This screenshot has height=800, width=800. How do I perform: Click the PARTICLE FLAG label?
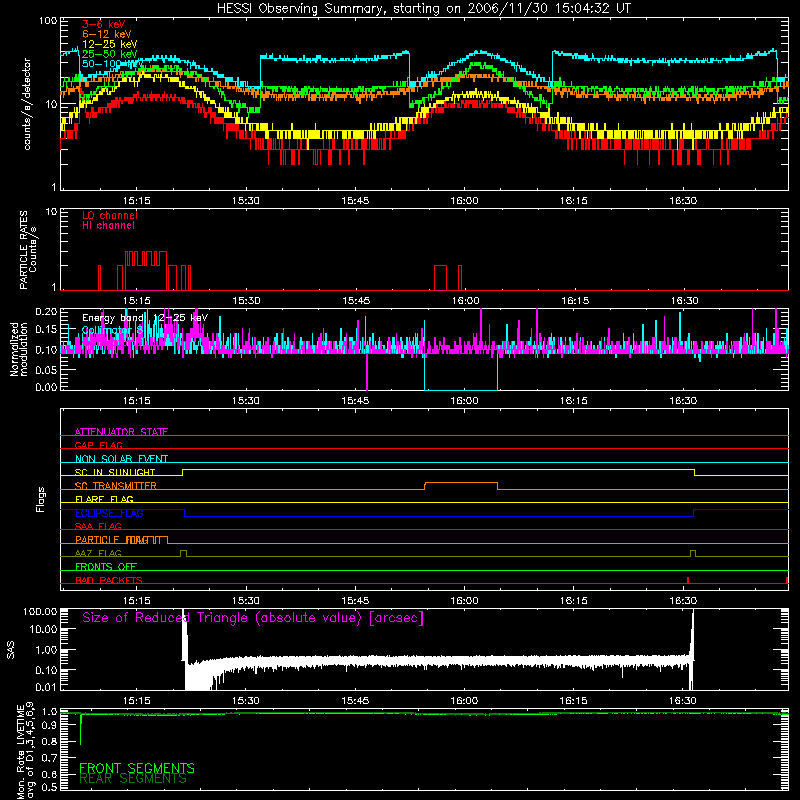(x=112, y=539)
